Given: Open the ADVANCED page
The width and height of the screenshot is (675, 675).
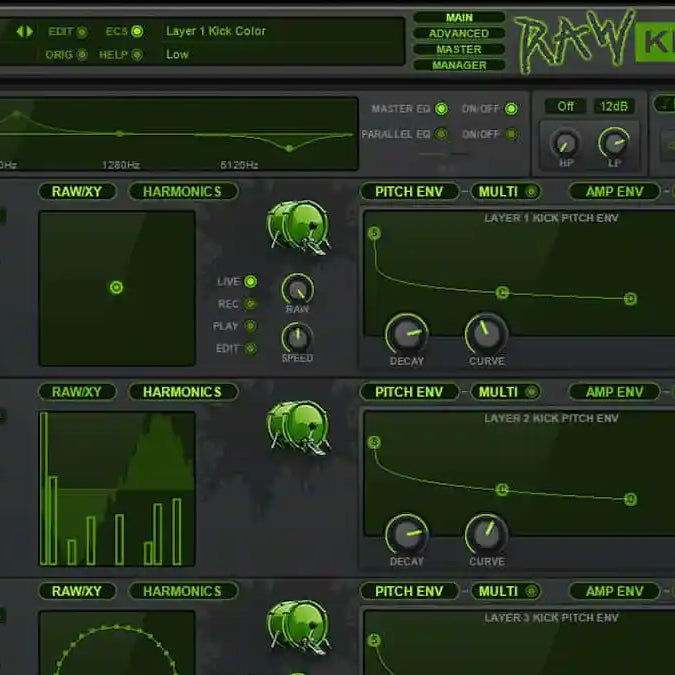Looking at the screenshot, I should [x=459, y=34].
